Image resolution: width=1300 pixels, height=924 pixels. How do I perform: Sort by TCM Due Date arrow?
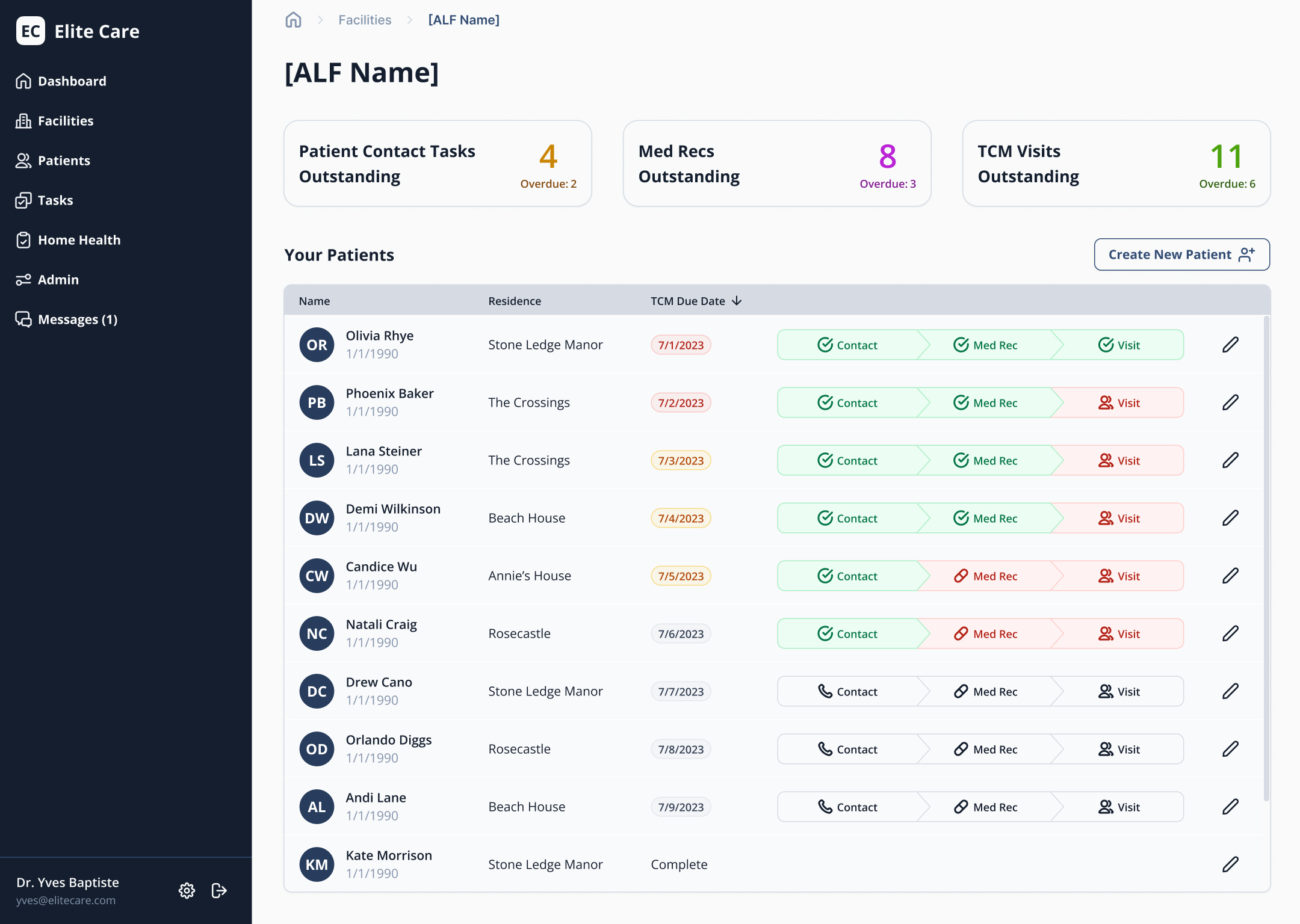(737, 301)
